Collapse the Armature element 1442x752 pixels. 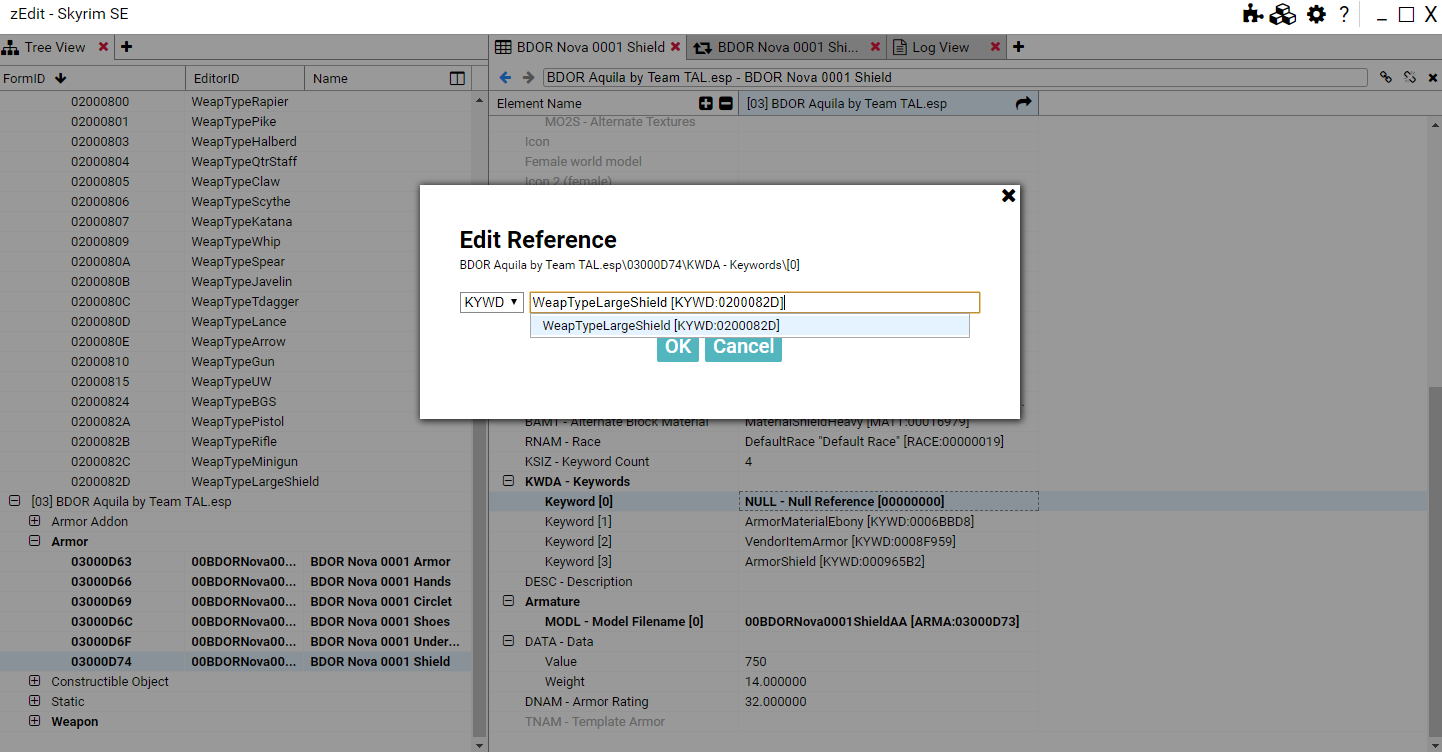click(x=508, y=601)
